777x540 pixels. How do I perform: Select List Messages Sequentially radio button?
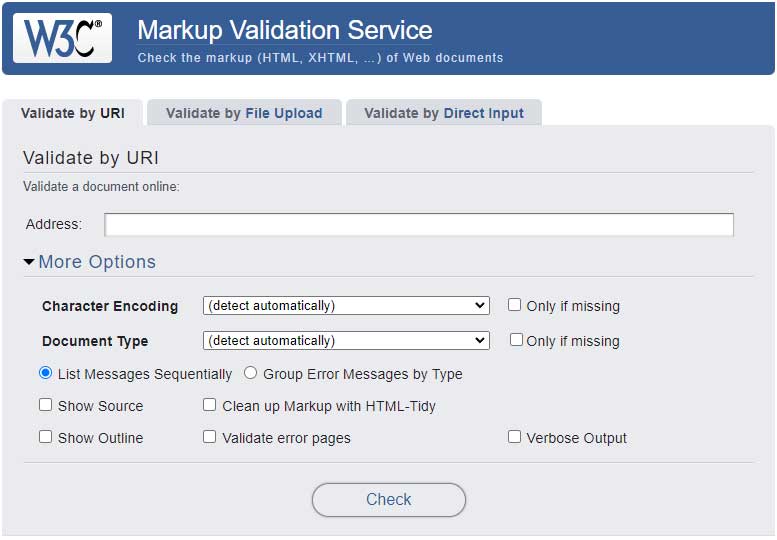(45, 373)
